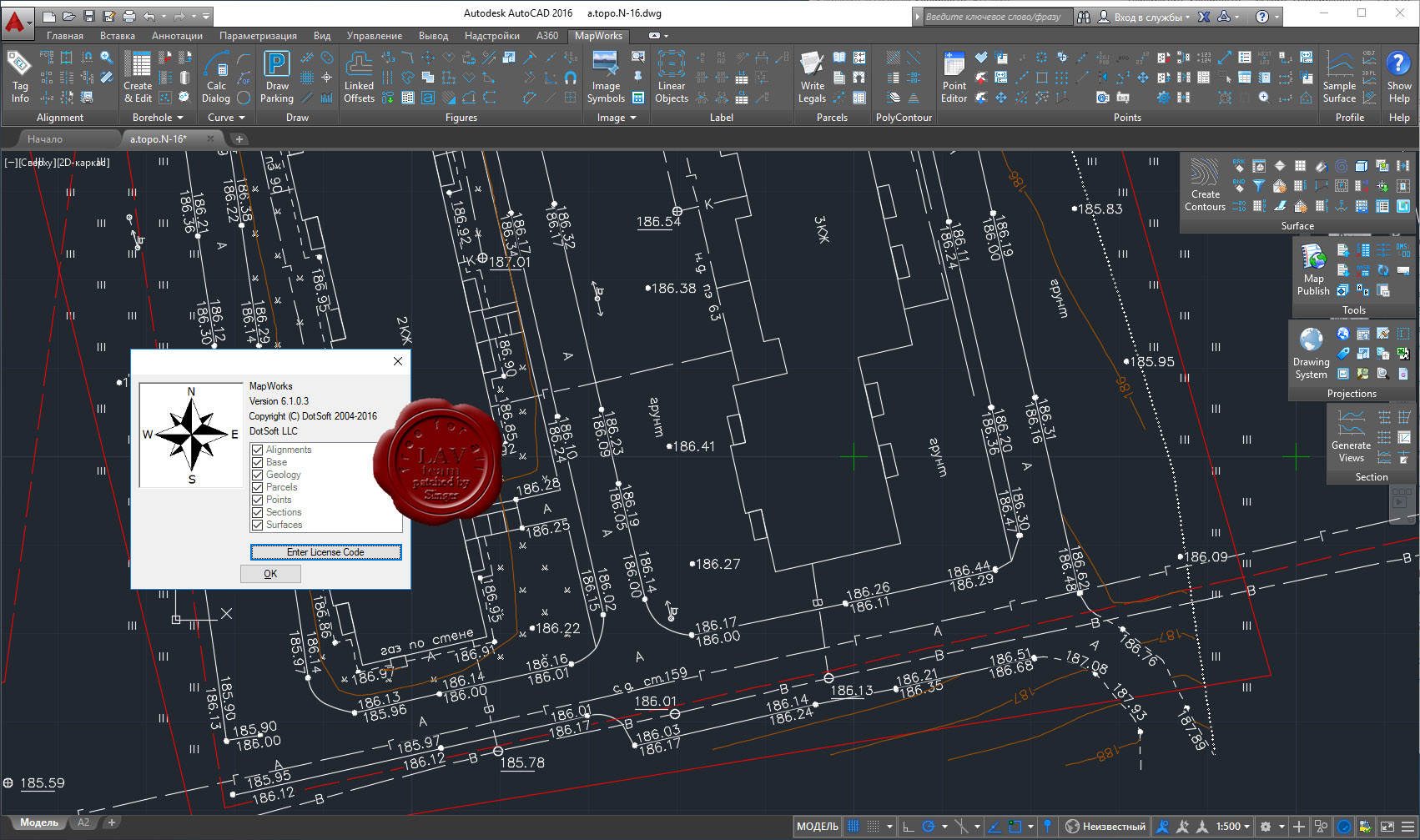Viewport: 1420px width, 840px height.
Task: Click the Enter License Code button
Action: coord(325,552)
